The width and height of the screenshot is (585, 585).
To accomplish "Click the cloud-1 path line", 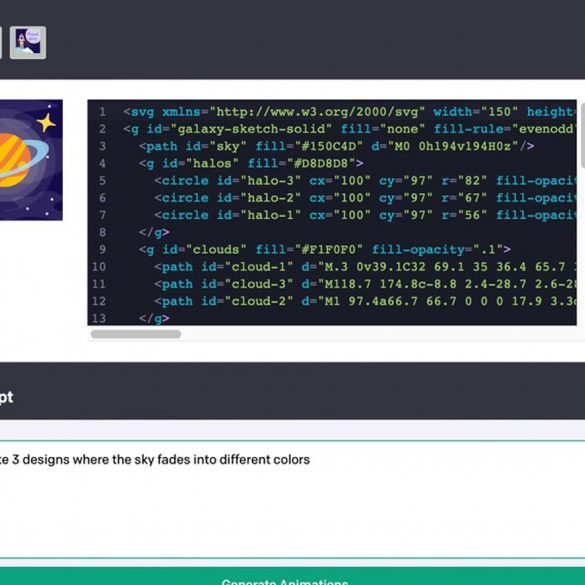I will (365, 267).
